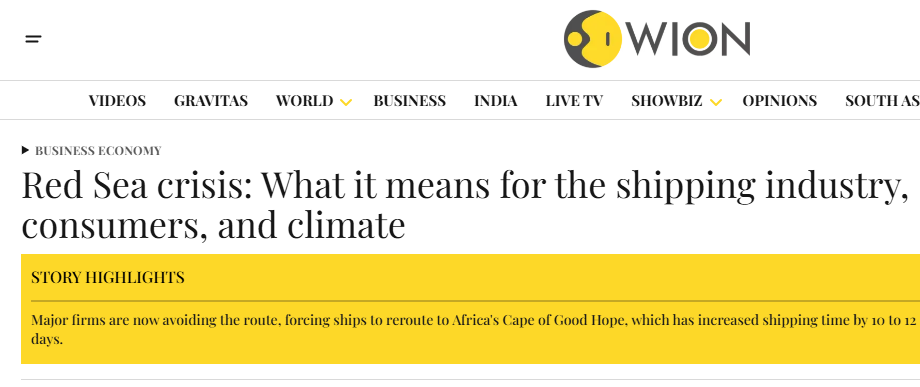
Task: Go to the Gravitas section
Action: pos(211,101)
